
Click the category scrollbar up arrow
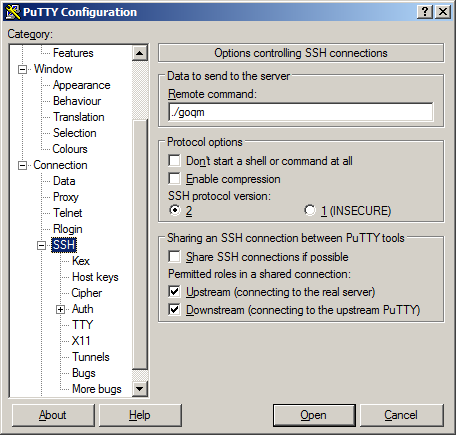click(140, 53)
